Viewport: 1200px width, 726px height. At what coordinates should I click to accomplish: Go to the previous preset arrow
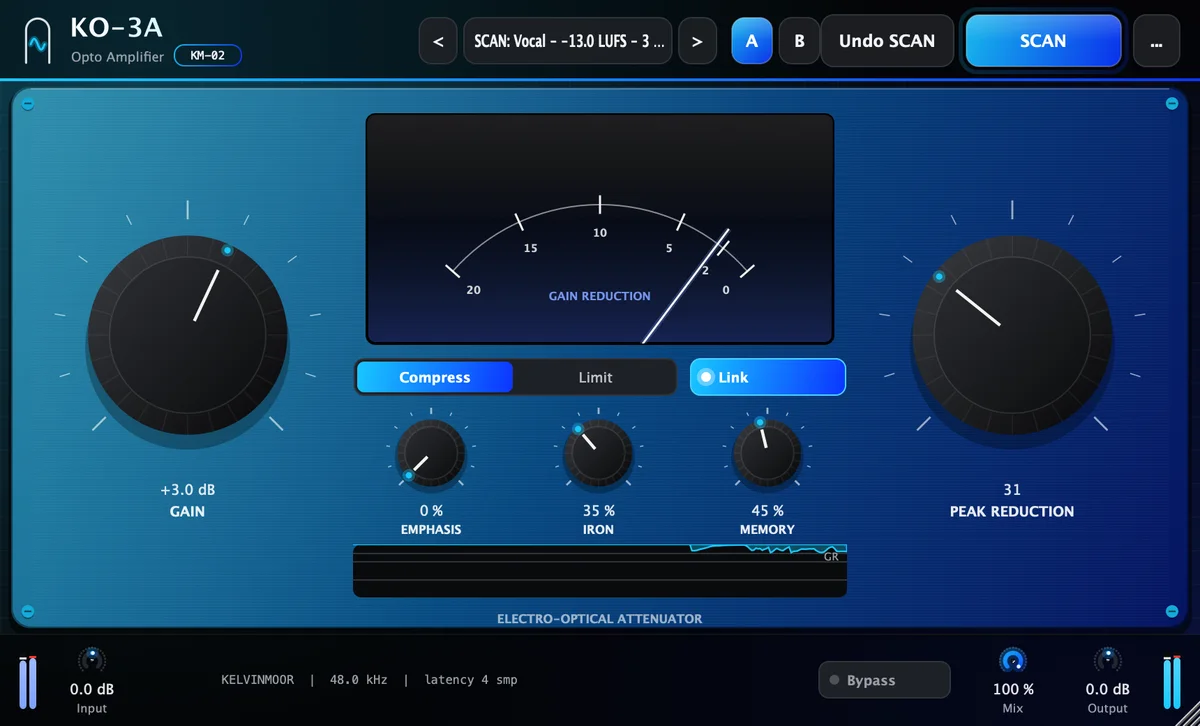(x=438, y=41)
